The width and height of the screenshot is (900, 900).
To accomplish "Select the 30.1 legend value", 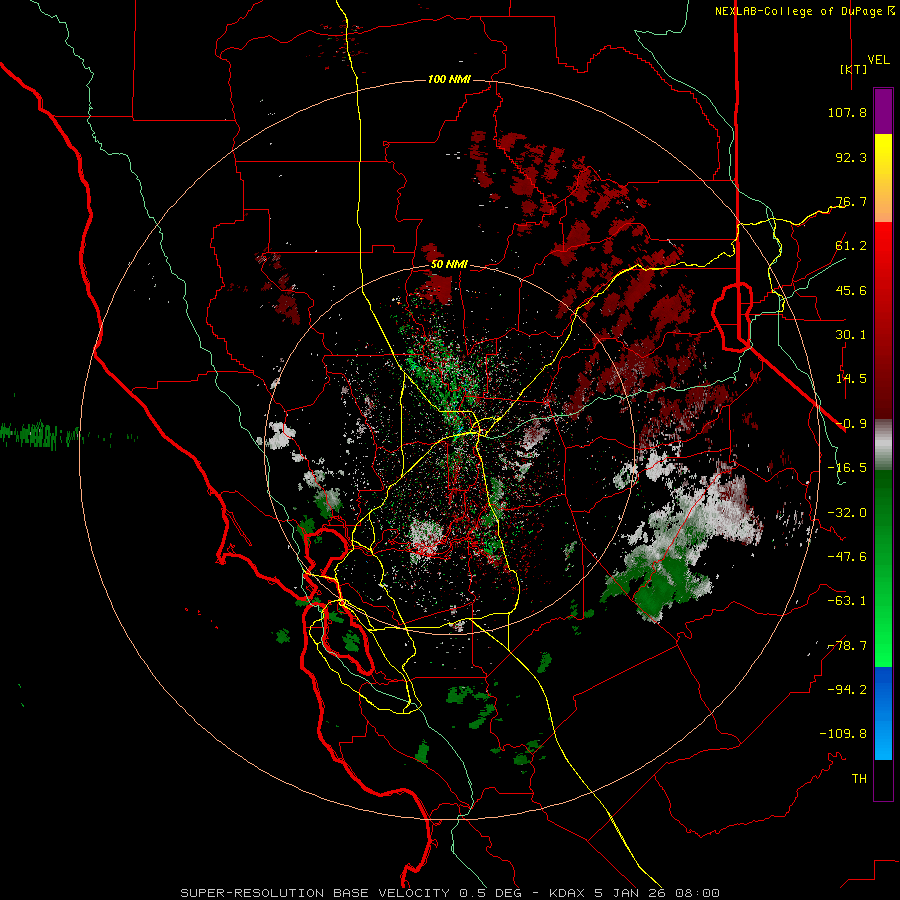I will [851, 335].
